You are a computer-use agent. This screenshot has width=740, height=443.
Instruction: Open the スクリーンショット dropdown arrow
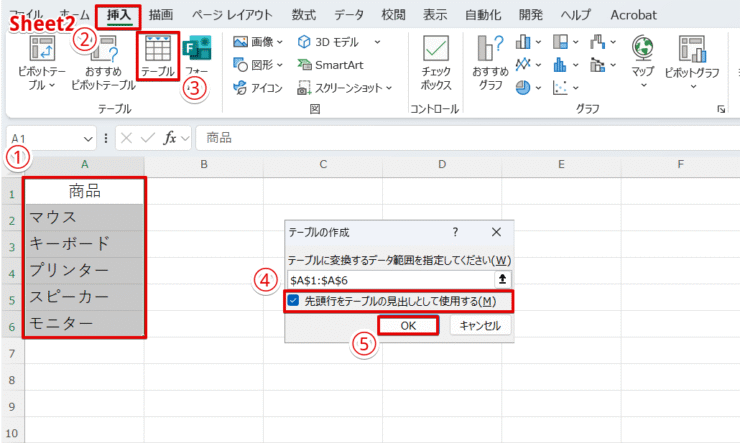click(389, 88)
